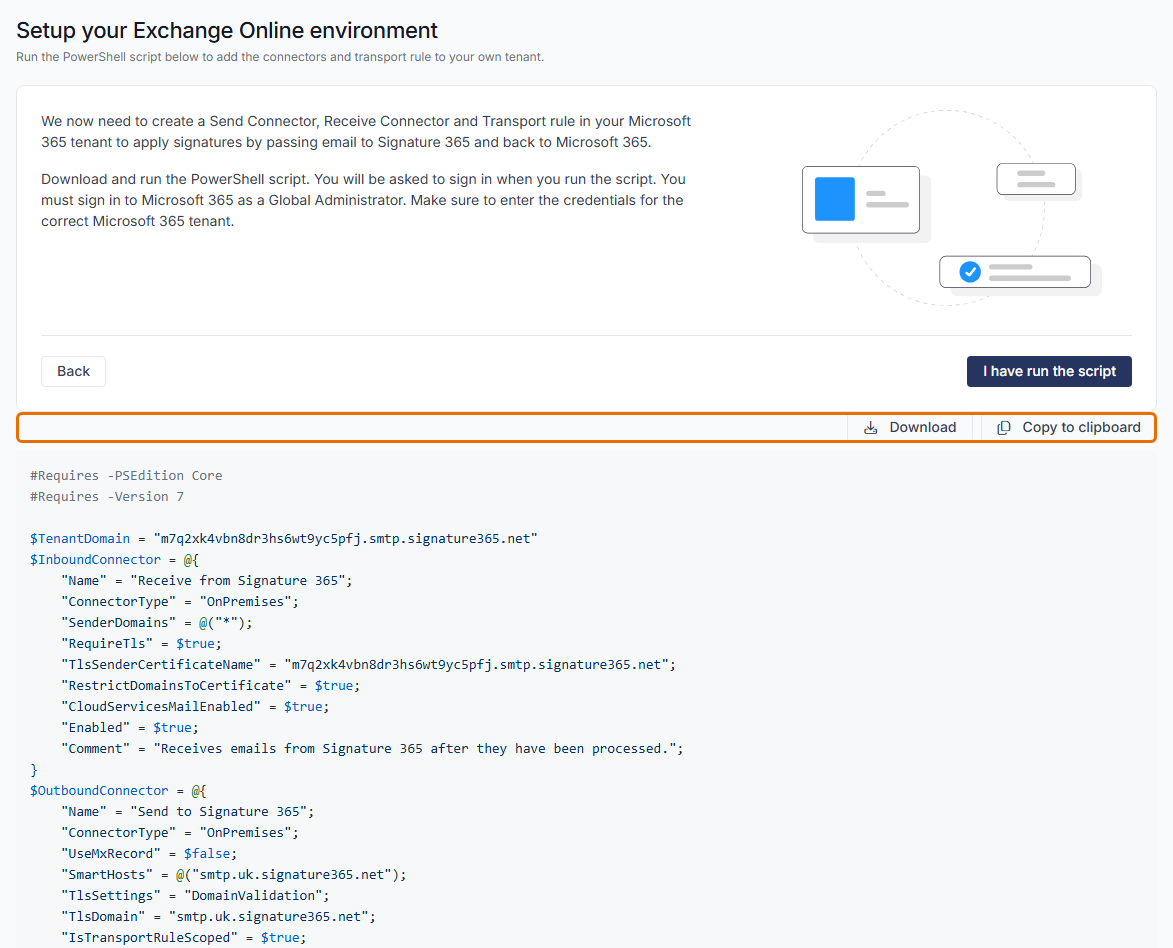Click the "RestrictDomainsToCertificate" code line
This screenshot has height=948, width=1173.
point(210,685)
